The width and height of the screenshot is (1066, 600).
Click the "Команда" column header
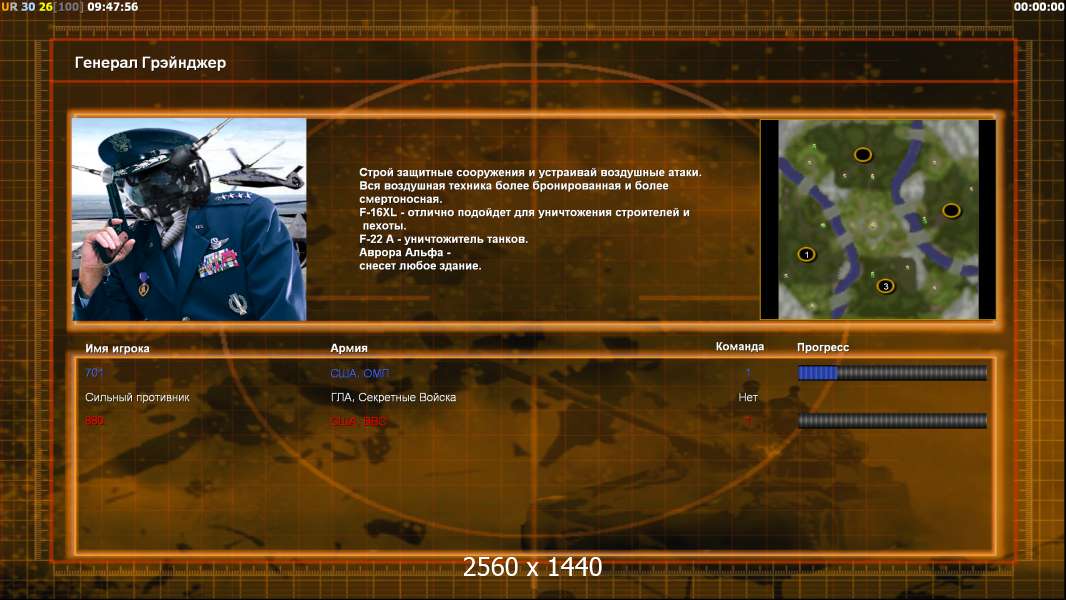coord(740,347)
